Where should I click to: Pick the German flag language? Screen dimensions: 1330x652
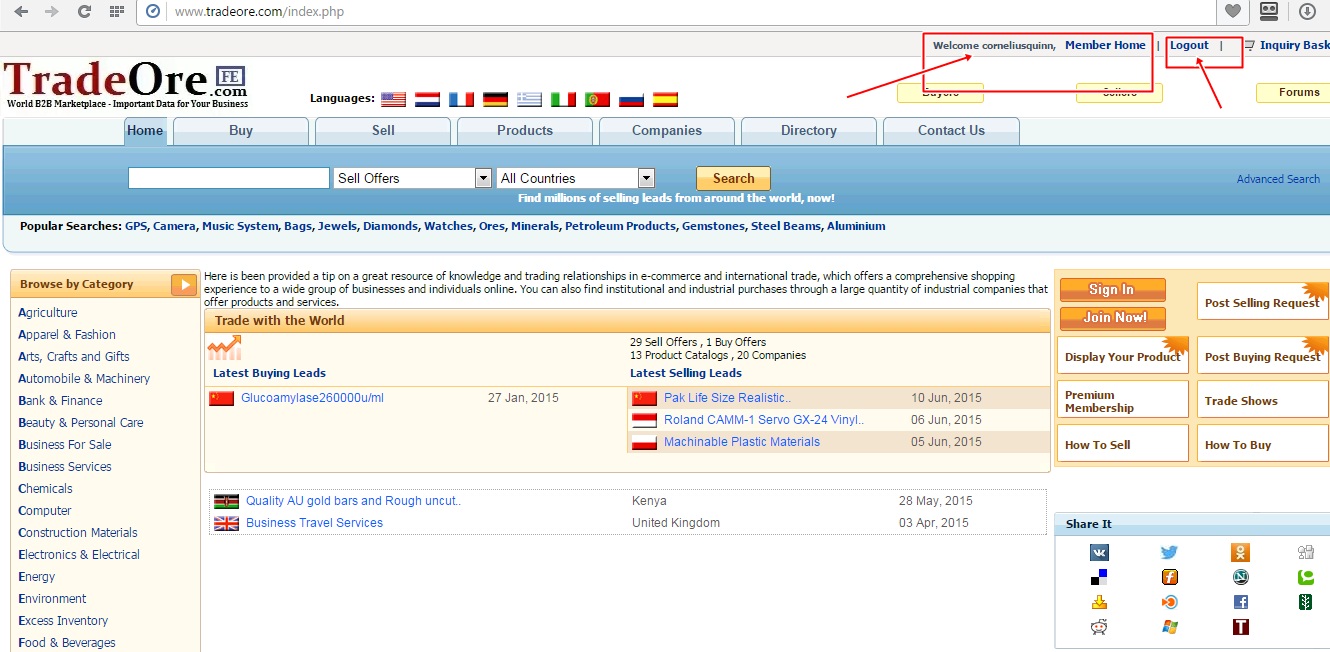click(x=495, y=99)
